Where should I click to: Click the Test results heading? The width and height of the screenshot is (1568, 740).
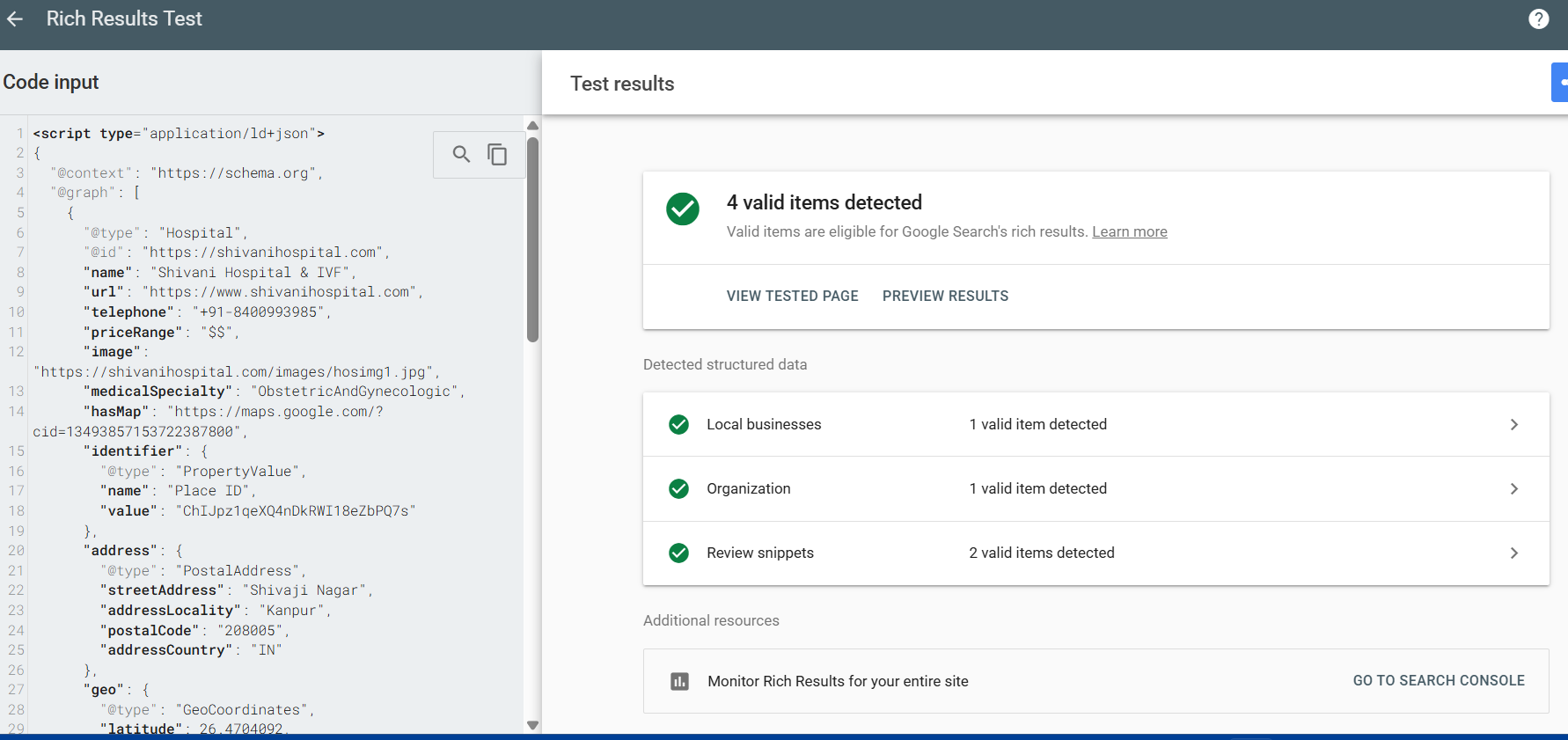coord(622,84)
